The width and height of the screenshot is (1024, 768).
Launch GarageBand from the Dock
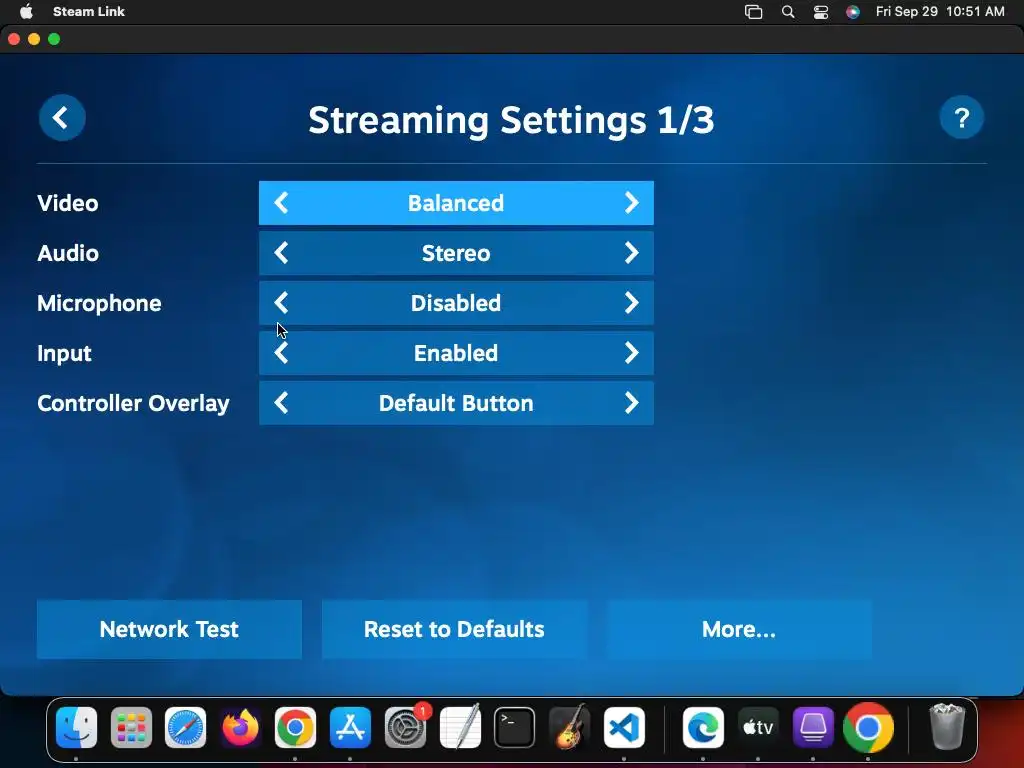pyautogui.click(x=569, y=728)
